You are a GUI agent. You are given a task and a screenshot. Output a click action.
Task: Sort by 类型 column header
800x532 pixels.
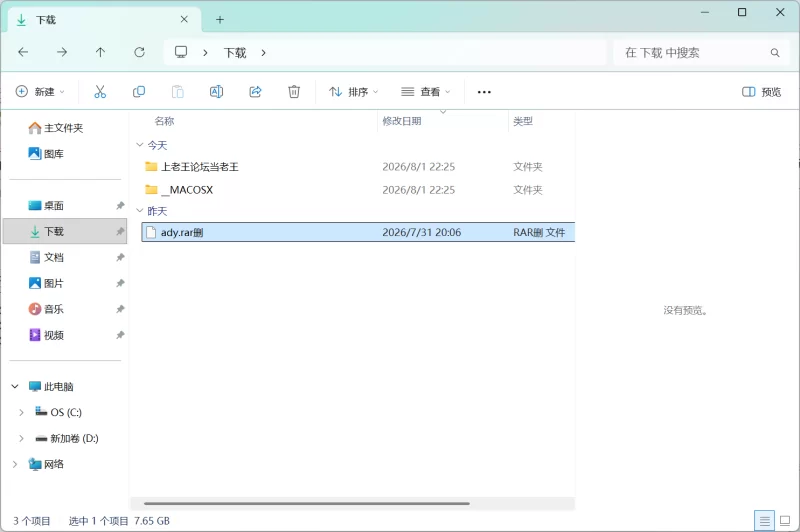point(523,121)
